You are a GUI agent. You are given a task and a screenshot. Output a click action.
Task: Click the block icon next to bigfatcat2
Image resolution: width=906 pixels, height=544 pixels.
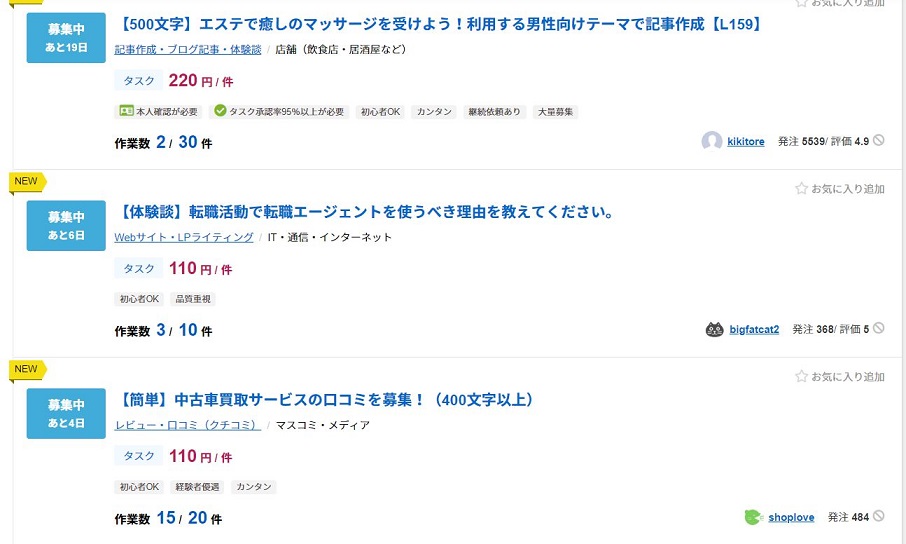(878, 328)
